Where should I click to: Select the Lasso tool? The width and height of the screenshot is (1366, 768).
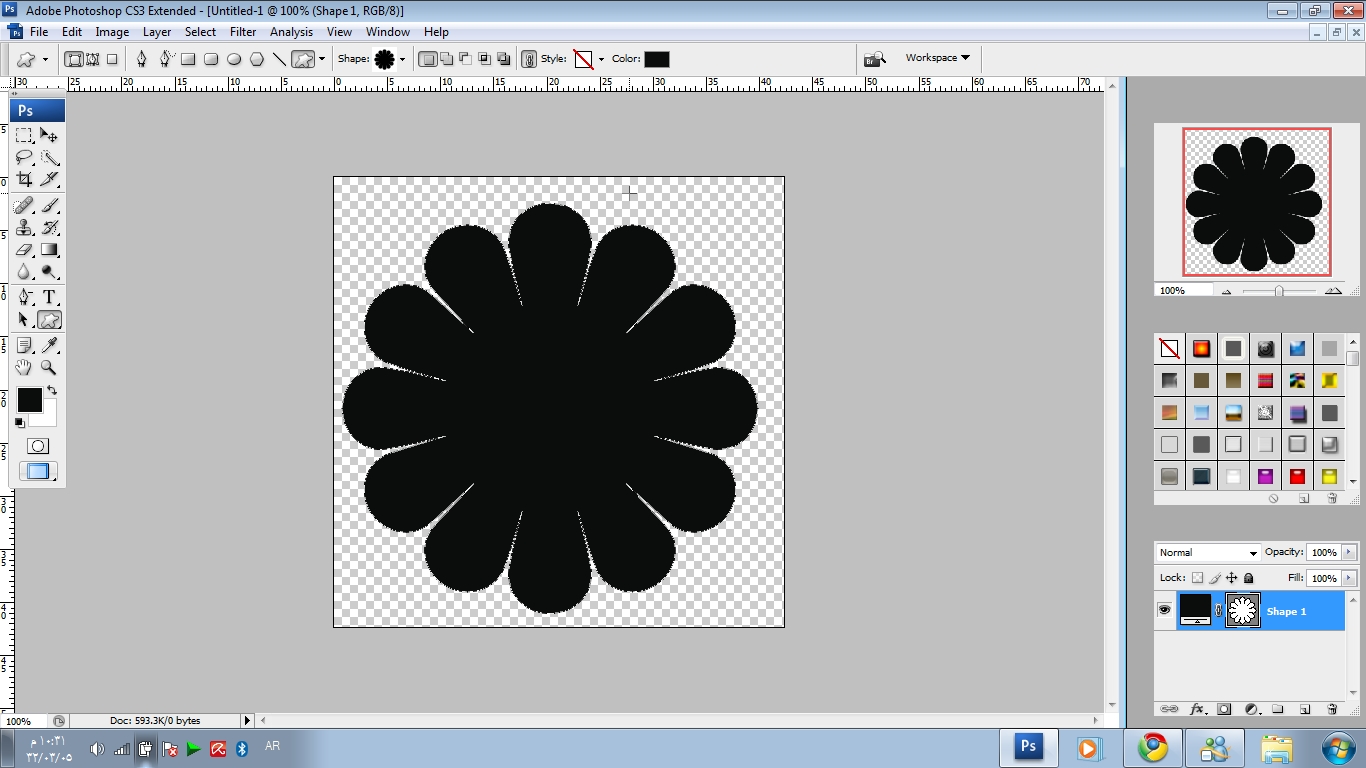click(x=25, y=158)
